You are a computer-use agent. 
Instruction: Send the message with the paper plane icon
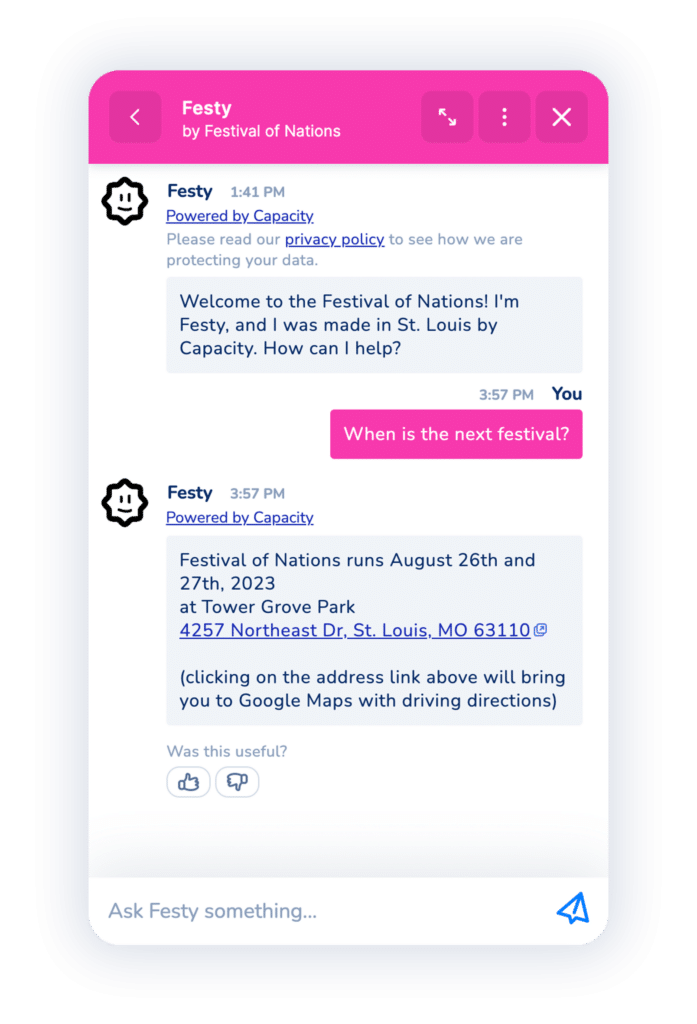[573, 908]
